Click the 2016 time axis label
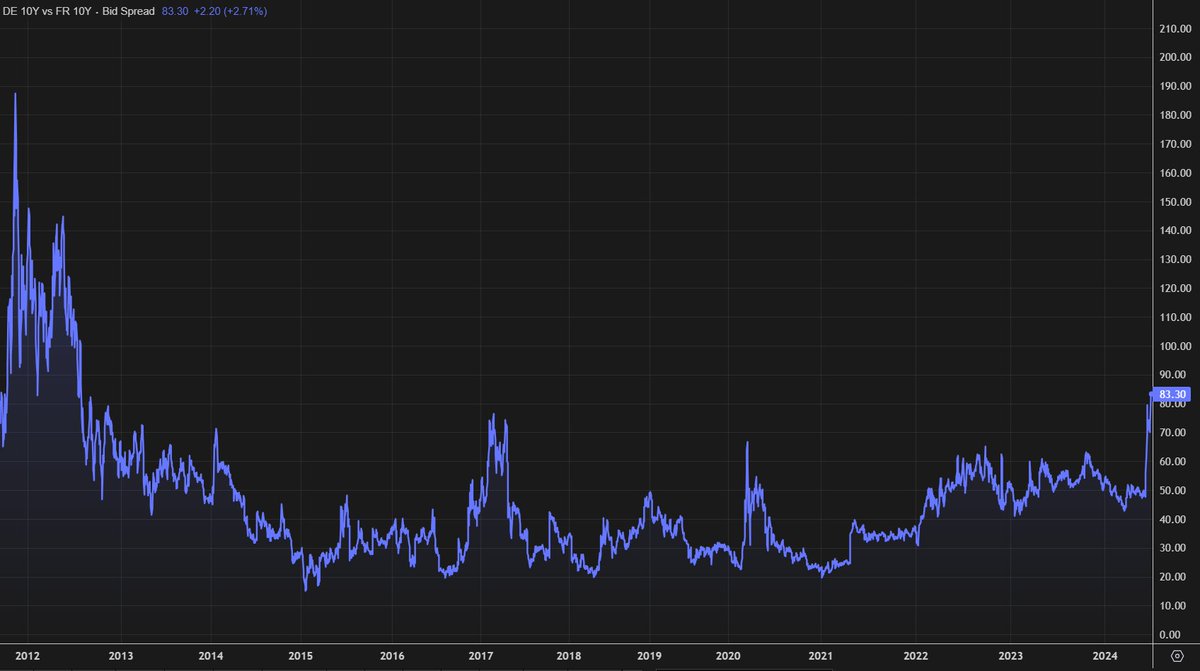 392,656
